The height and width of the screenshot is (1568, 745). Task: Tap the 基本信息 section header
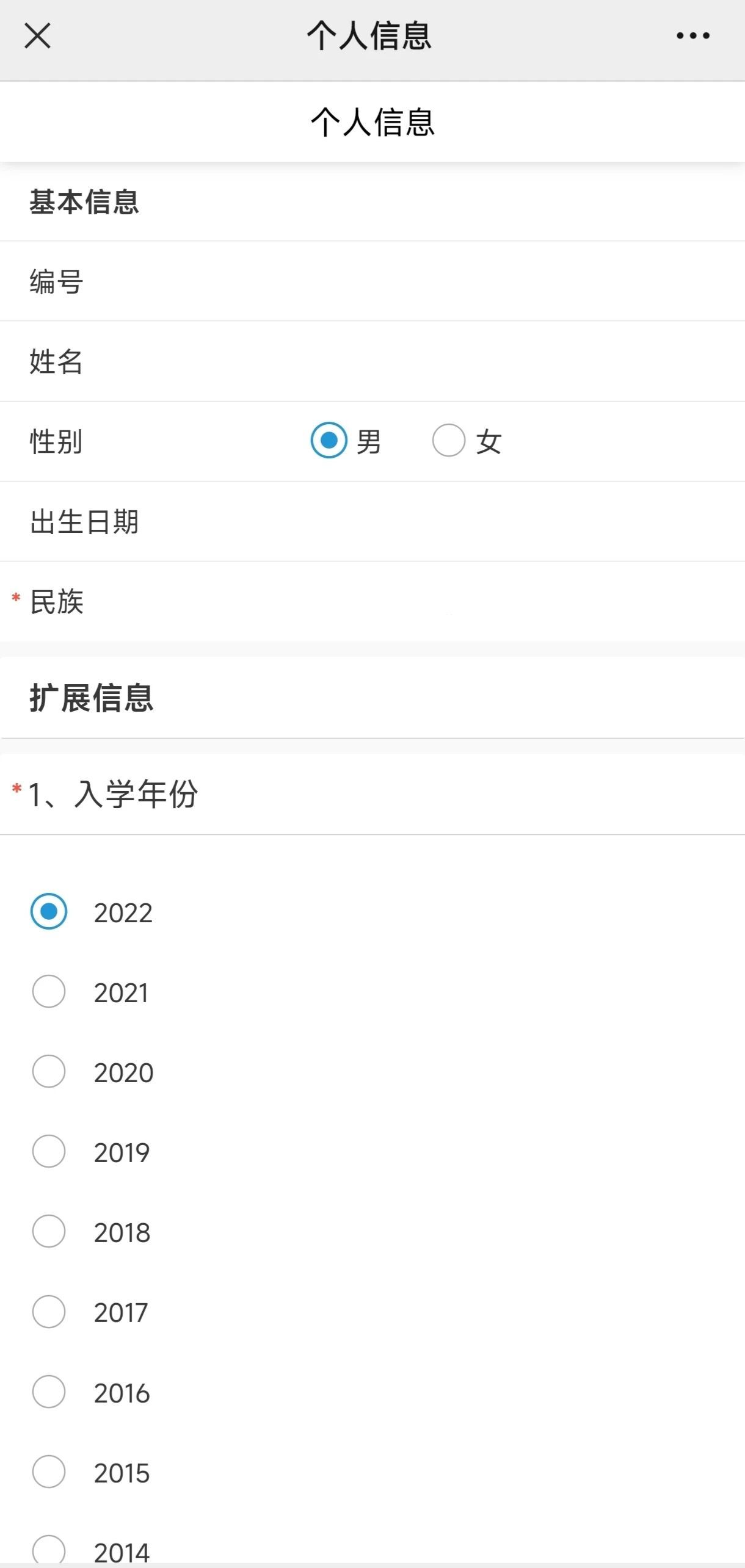pos(84,201)
